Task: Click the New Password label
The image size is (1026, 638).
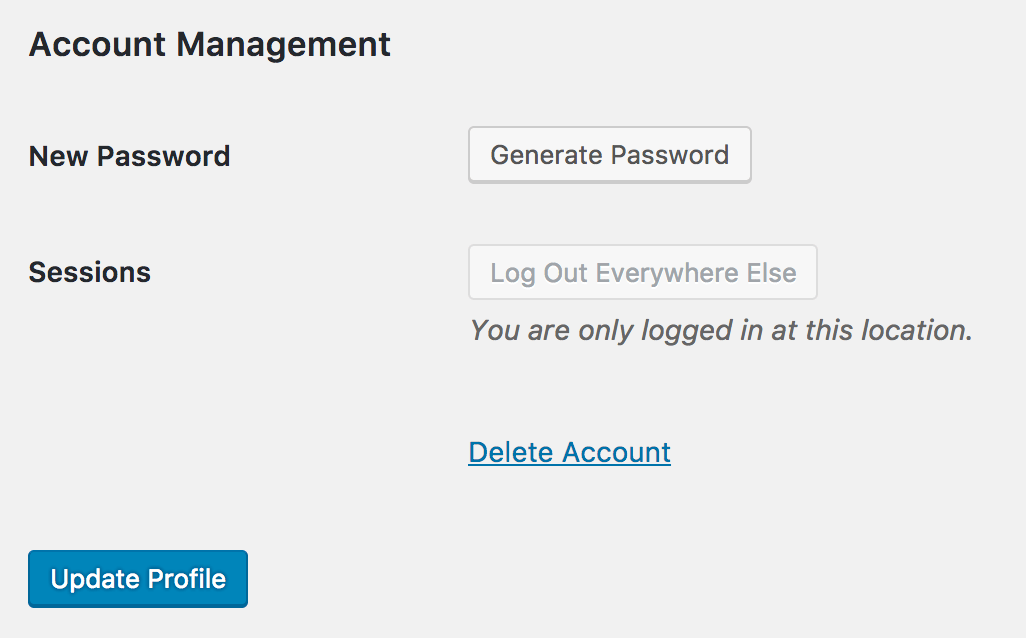Action: click(x=129, y=156)
